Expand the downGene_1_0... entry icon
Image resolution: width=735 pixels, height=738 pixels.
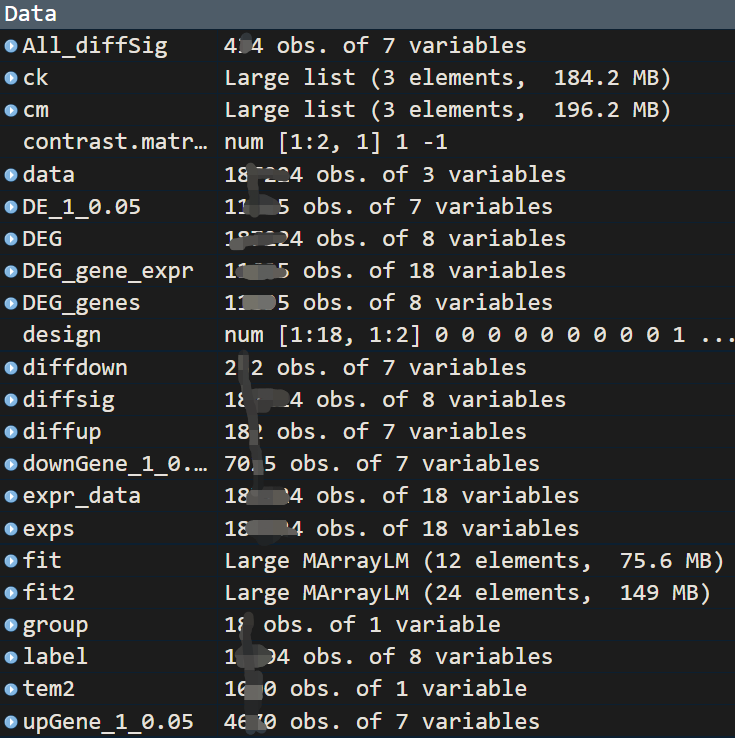point(11,464)
